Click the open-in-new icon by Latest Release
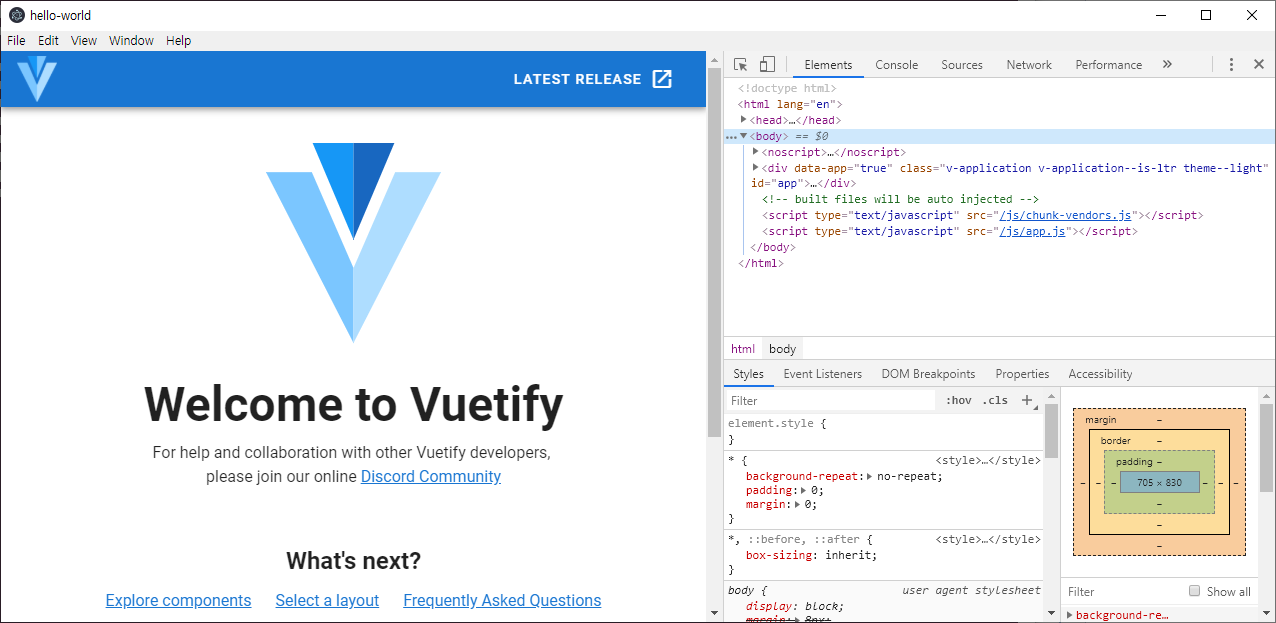1276x623 pixels. 662,79
